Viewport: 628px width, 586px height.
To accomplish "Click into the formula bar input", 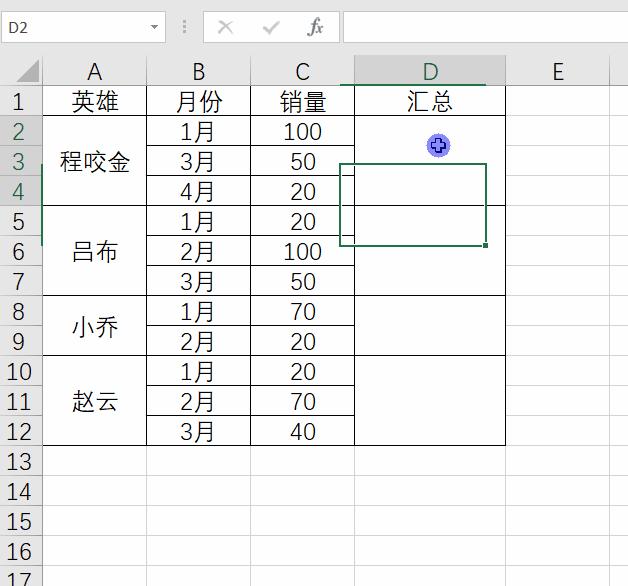I will coord(485,27).
